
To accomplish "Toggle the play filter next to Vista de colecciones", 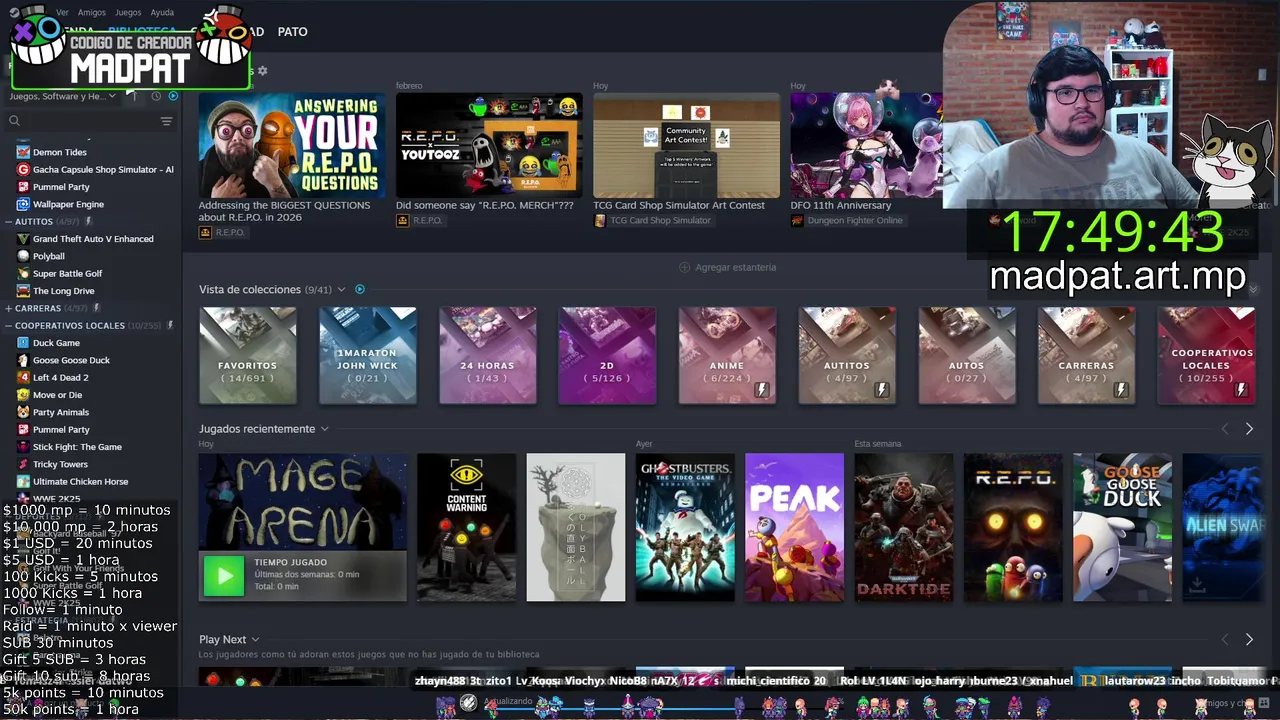I will [x=360, y=289].
